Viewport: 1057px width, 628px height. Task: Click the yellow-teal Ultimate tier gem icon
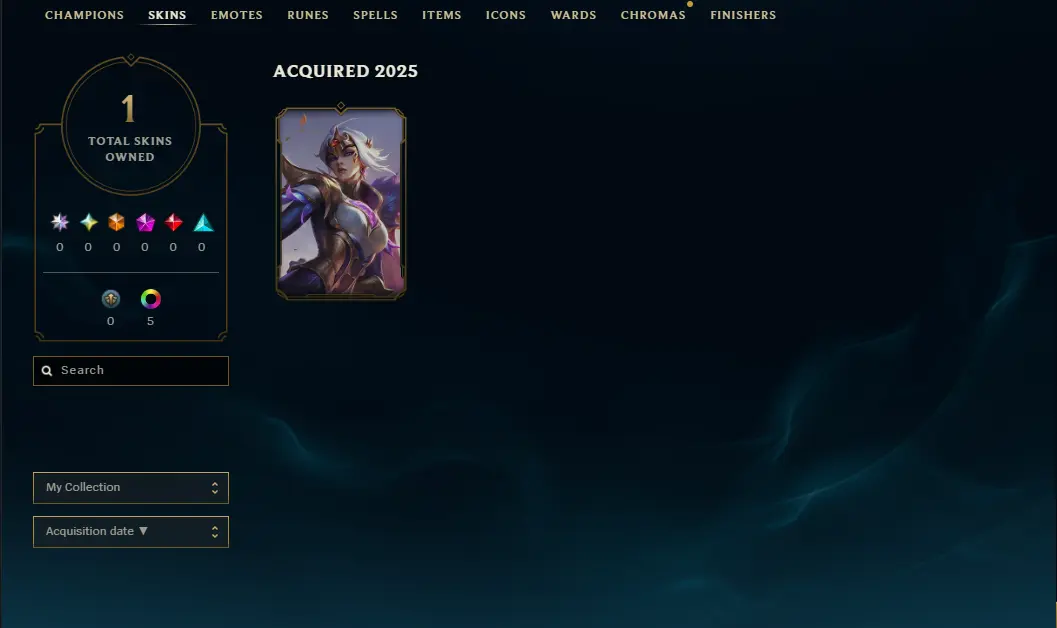point(88,222)
